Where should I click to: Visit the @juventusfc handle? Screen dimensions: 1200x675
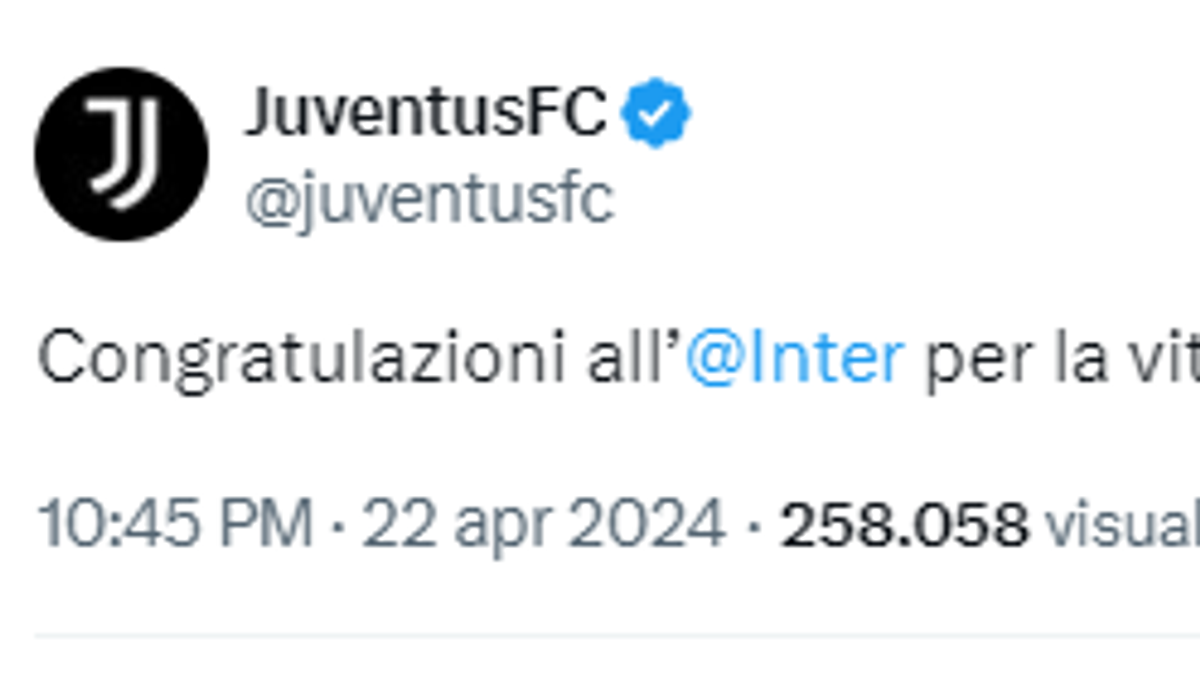pyautogui.click(x=428, y=200)
